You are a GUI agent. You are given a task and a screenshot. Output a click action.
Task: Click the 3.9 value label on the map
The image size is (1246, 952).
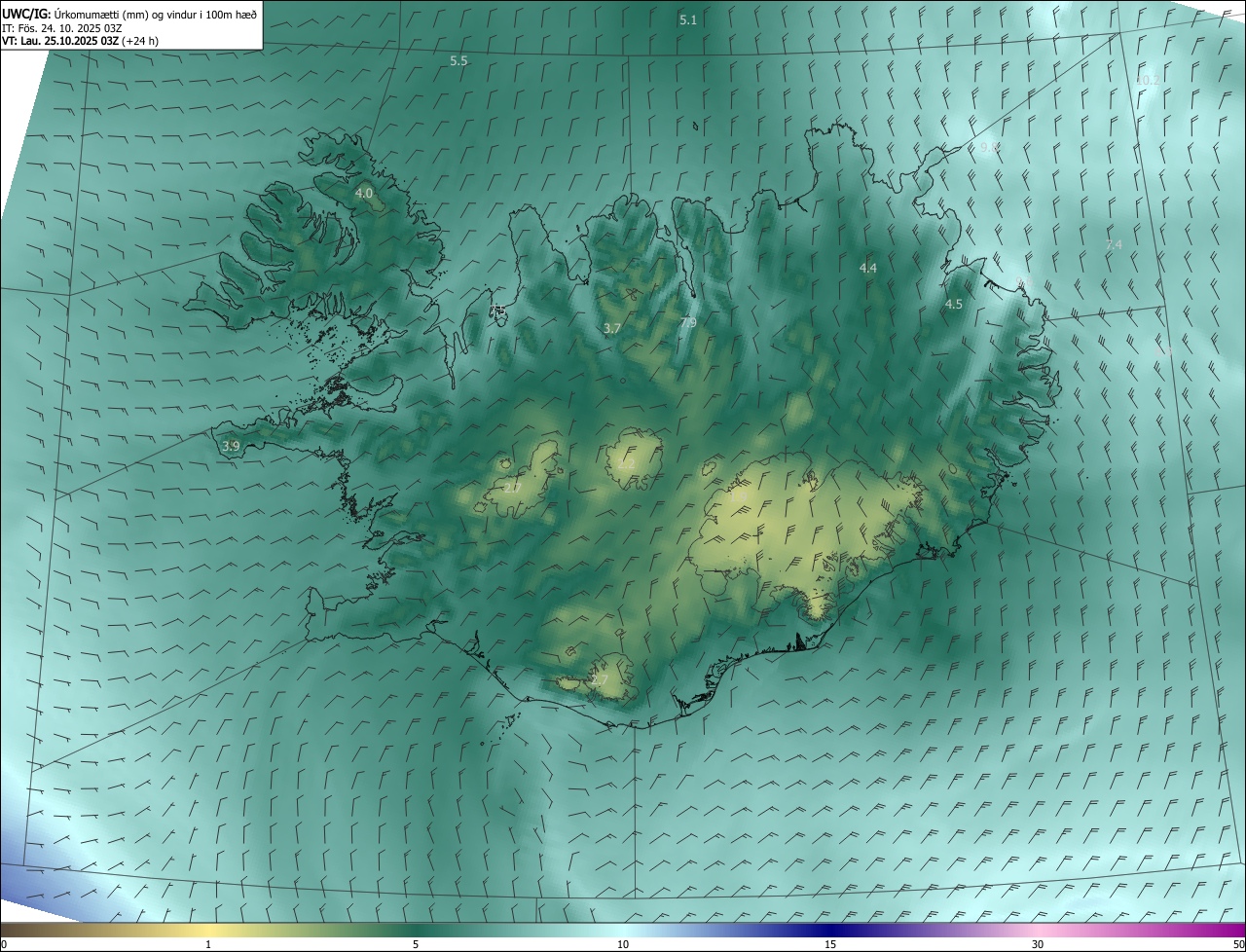tap(231, 446)
